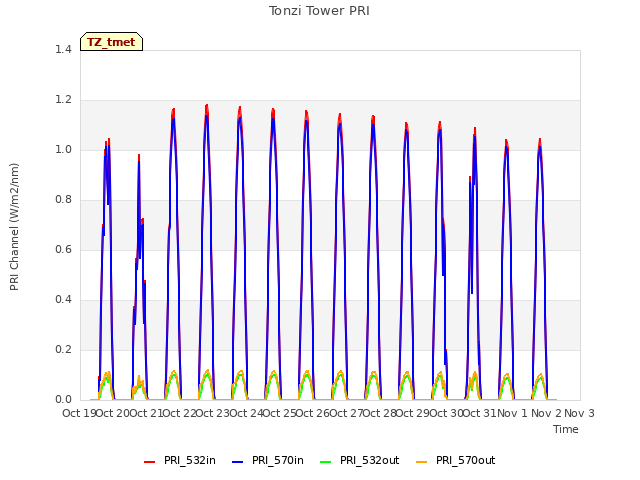Click the green PRI_532out legend swatch
This screenshot has height=480, width=640.
(x=326, y=461)
